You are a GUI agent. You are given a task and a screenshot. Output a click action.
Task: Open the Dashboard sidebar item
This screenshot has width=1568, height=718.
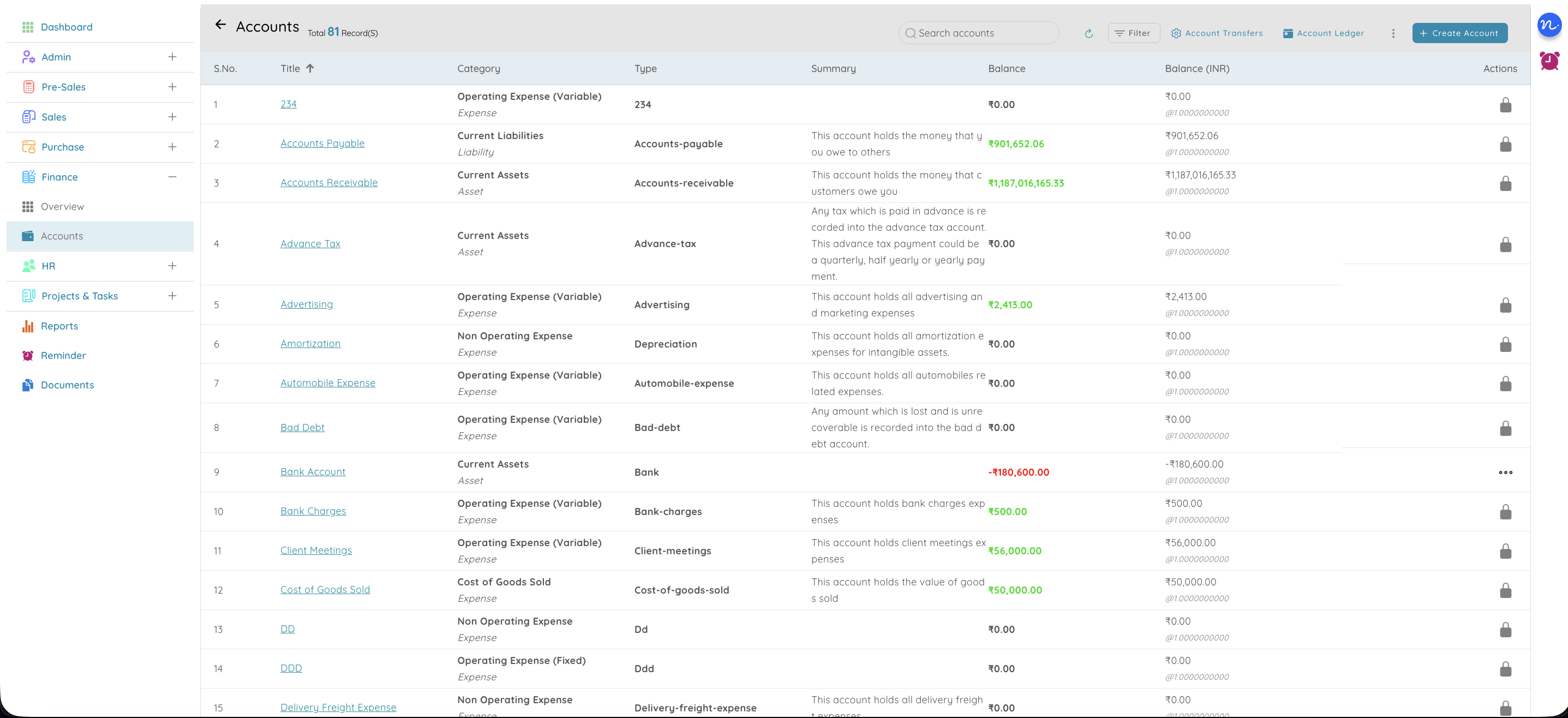(67, 27)
